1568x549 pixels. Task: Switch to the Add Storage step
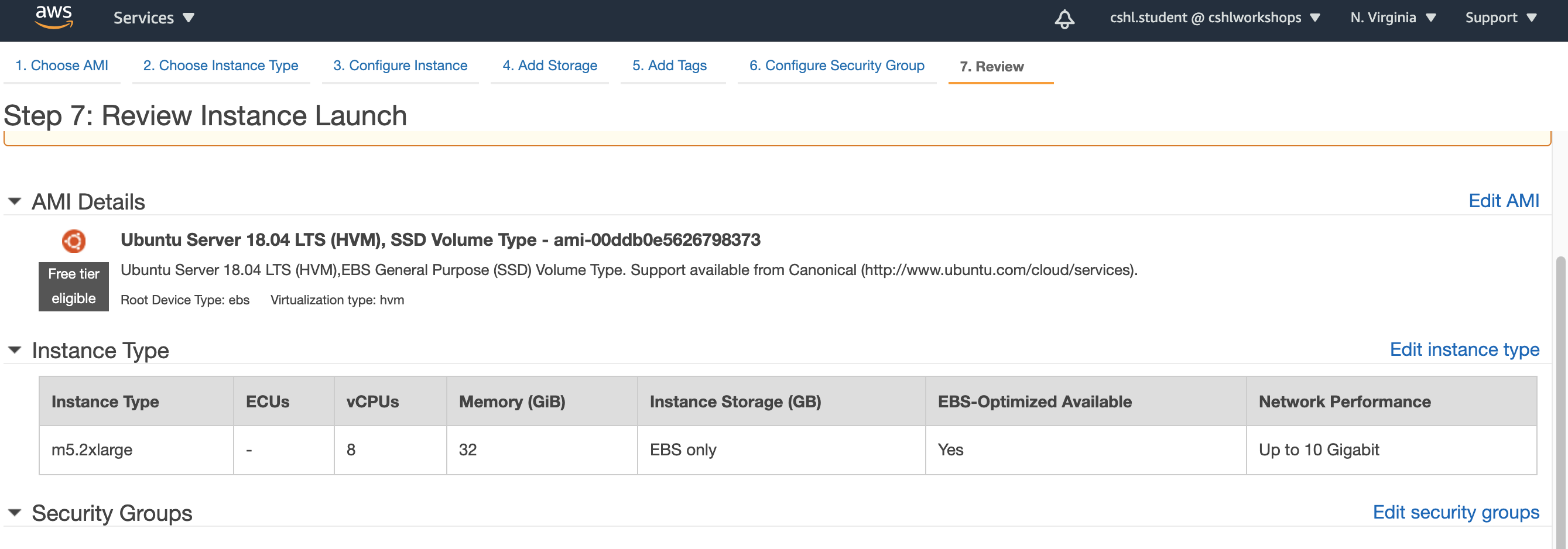549,65
